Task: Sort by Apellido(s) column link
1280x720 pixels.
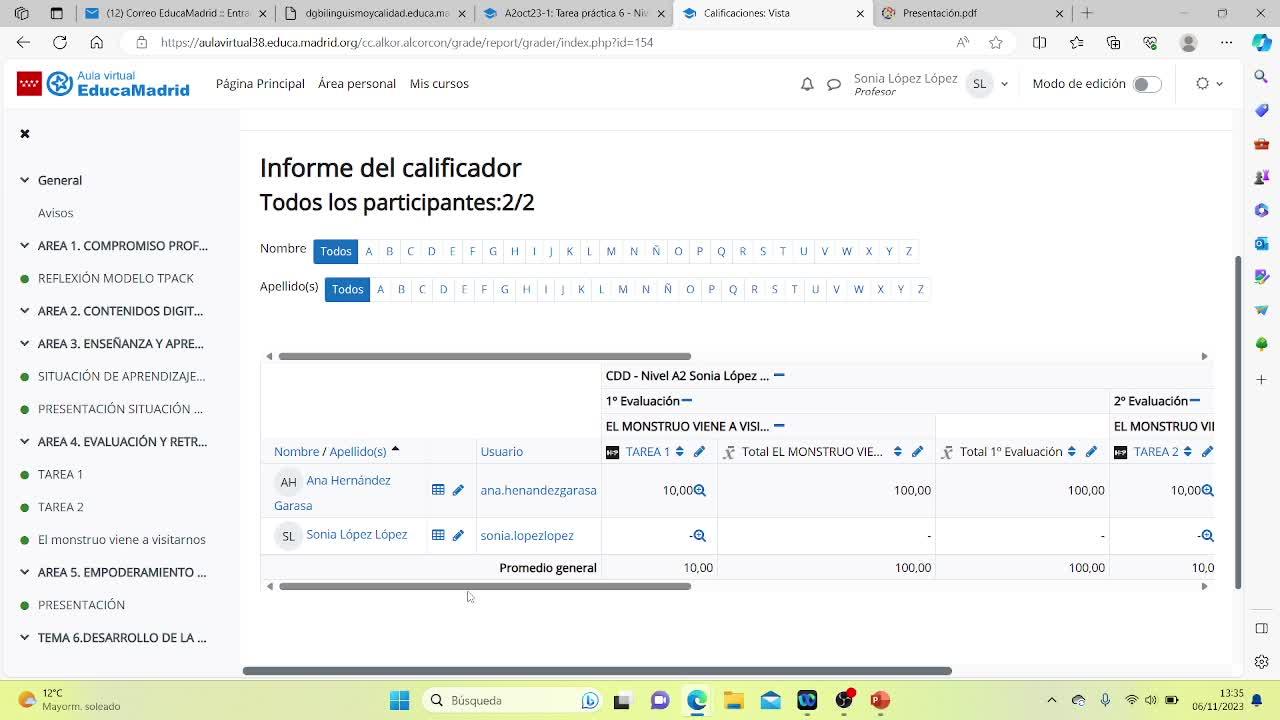Action: point(358,452)
